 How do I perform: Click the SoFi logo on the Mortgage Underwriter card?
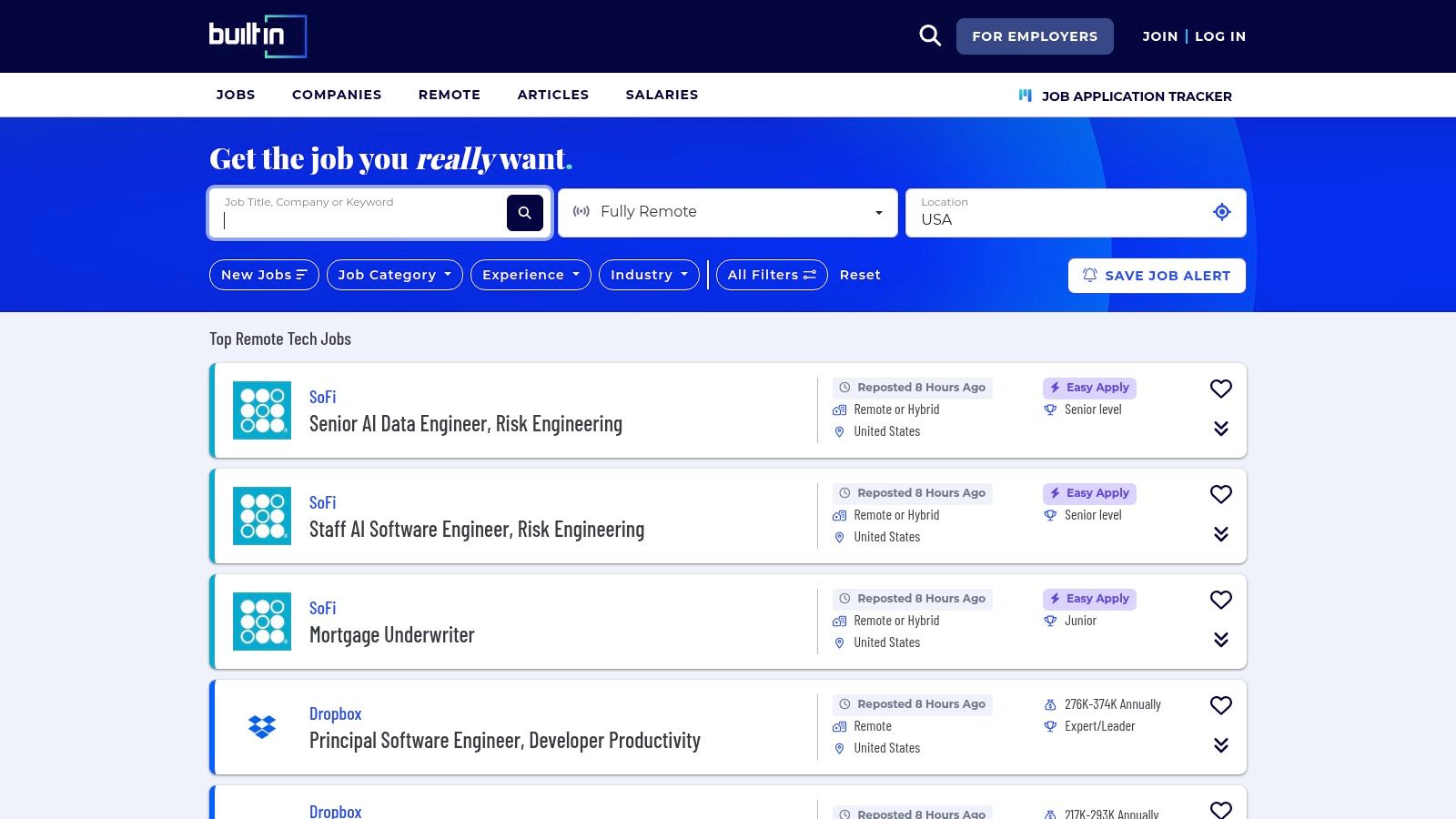click(261, 621)
